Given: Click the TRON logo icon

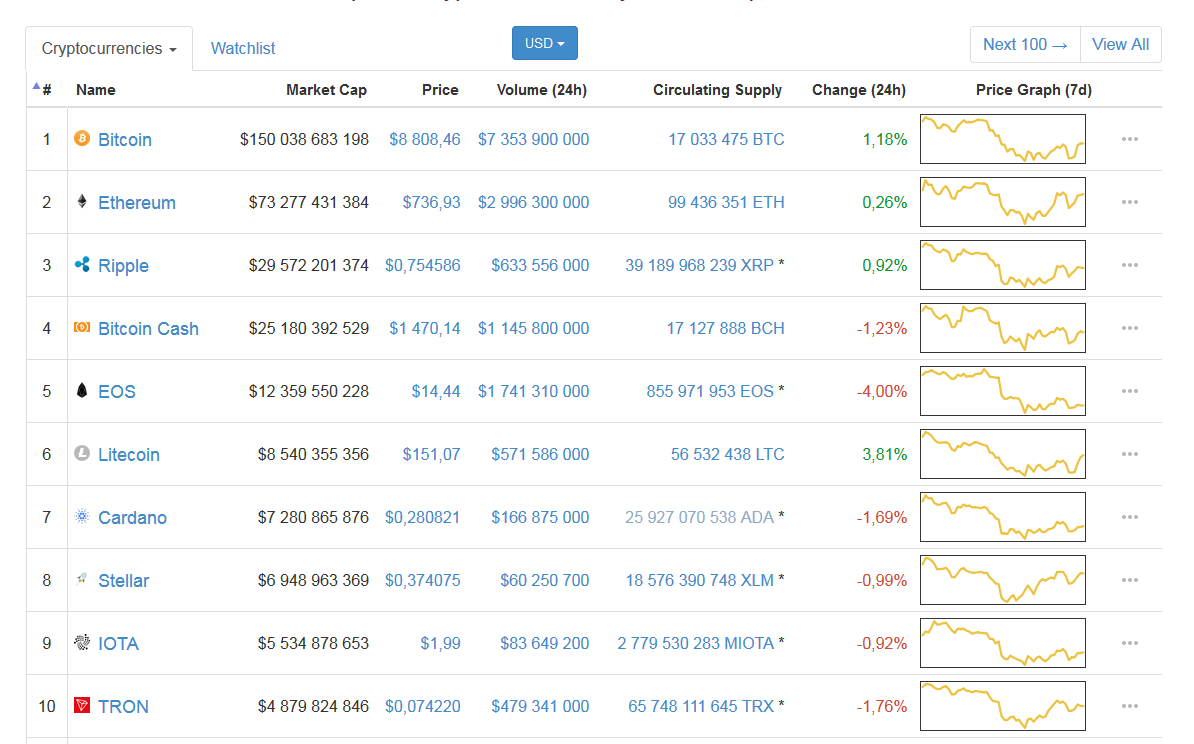Looking at the screenshot, I should pyautogui.click(x=81, y=705).
